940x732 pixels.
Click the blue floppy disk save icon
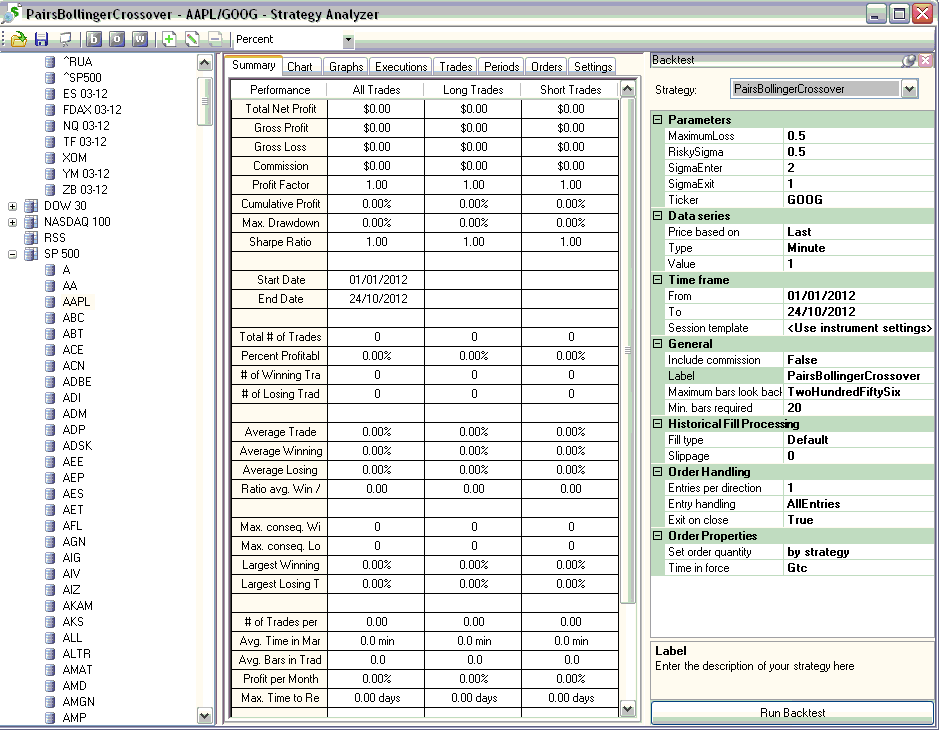point(41,40)
